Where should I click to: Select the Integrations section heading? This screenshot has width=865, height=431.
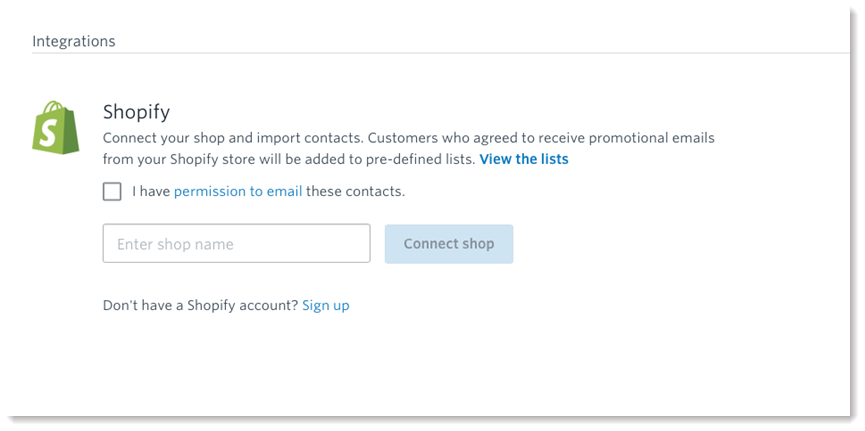tap(74, 41)
